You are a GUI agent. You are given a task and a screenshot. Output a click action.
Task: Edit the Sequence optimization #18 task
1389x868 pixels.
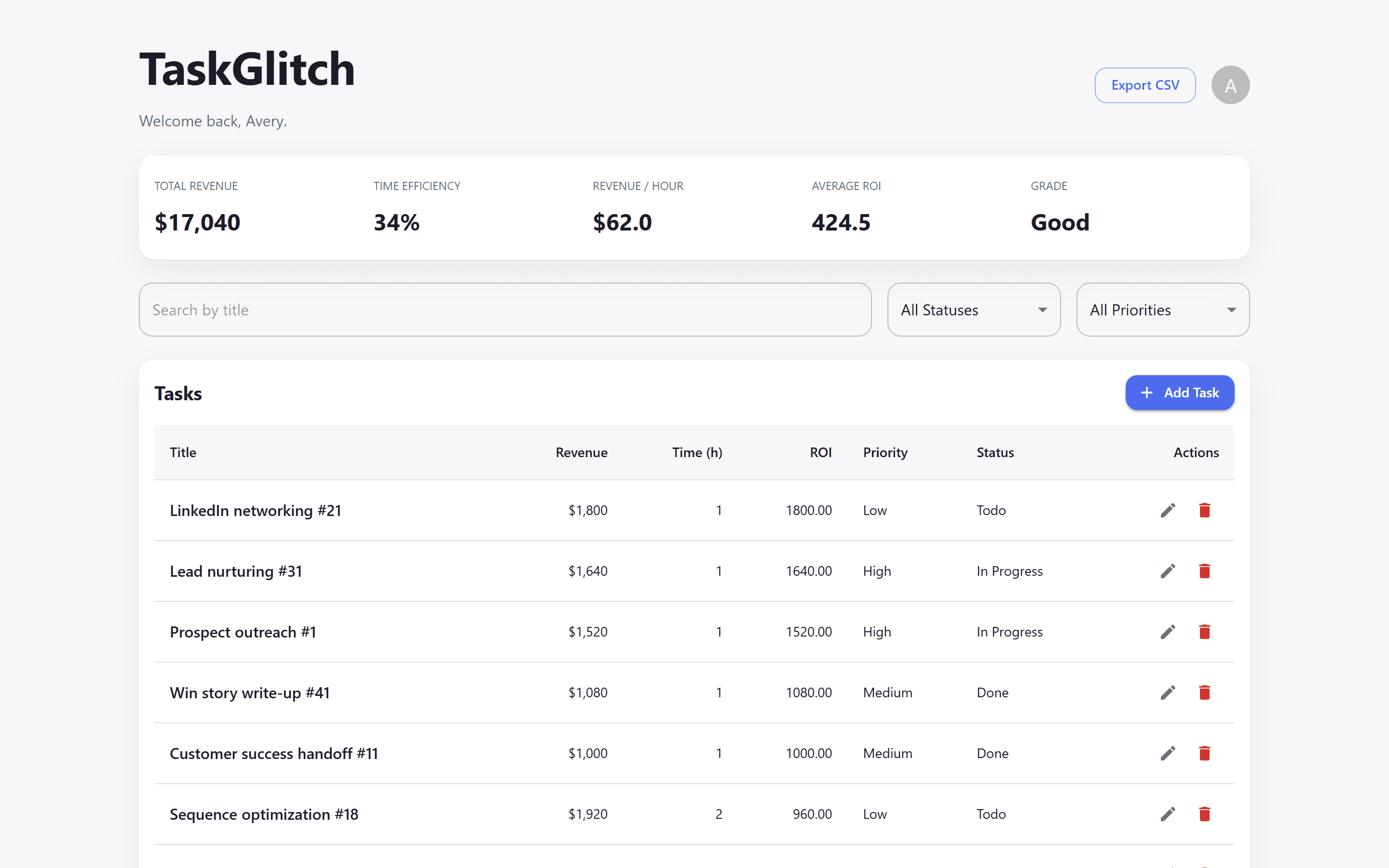1168,814
